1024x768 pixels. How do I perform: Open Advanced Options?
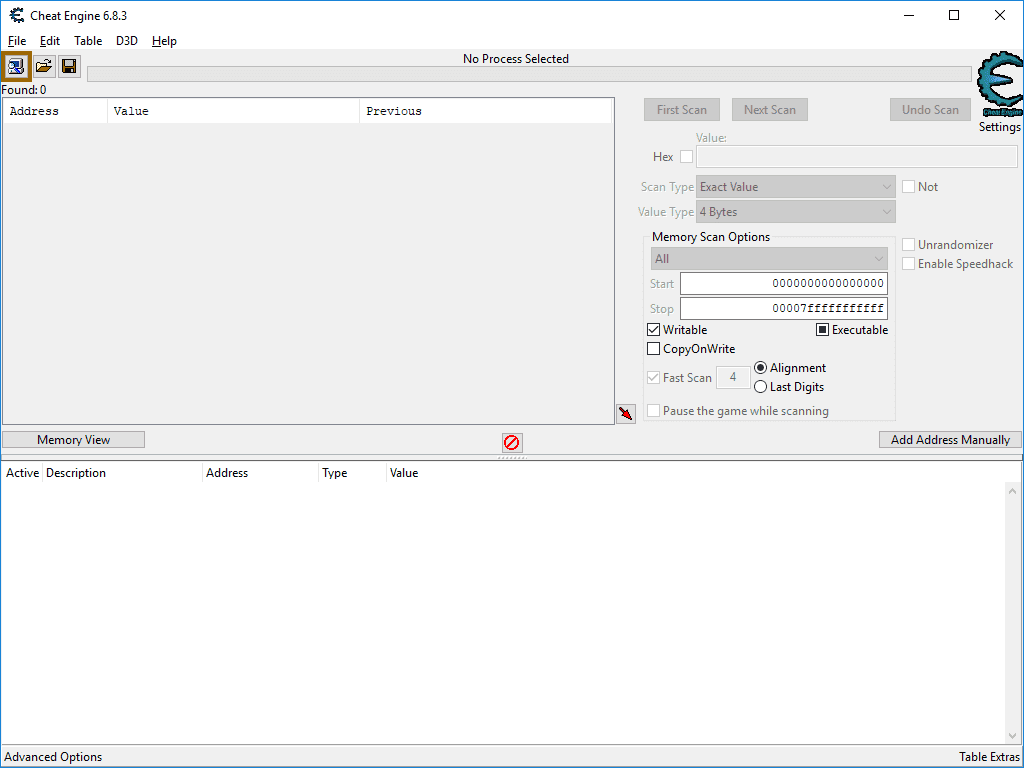(x=54, y=757)
